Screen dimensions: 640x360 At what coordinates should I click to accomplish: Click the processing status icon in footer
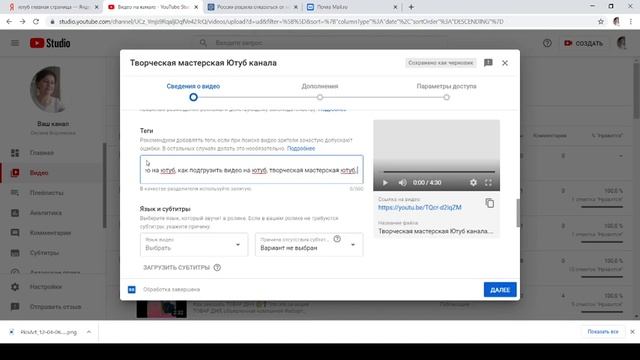[131, 289]
